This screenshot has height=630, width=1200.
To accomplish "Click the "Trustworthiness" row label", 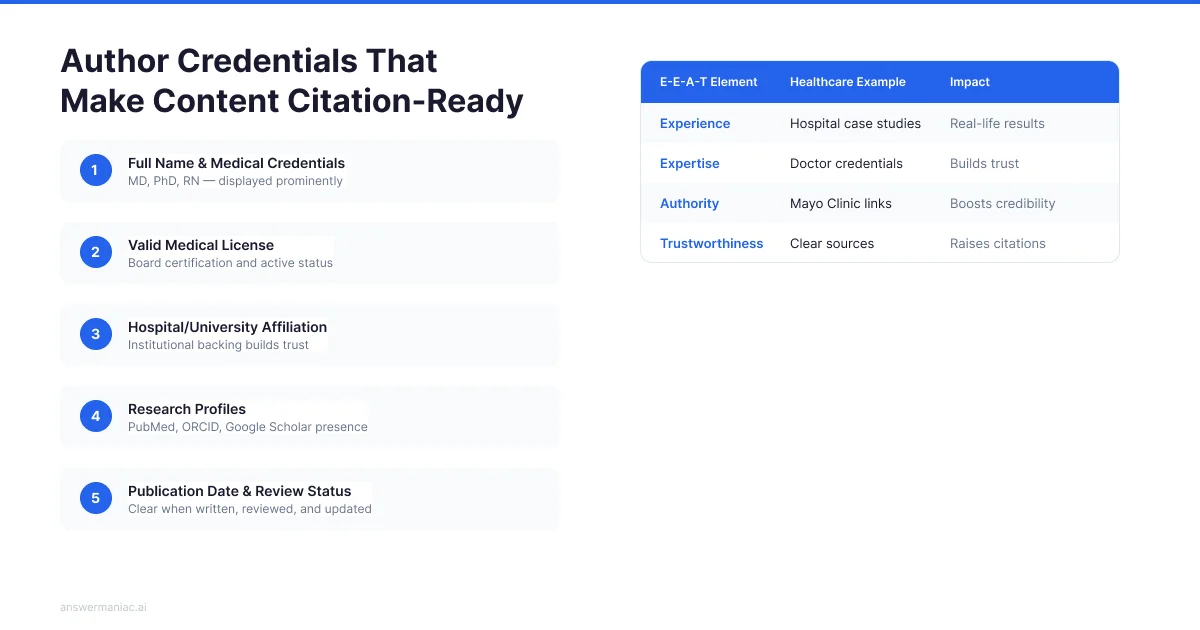I will (712, 244).
